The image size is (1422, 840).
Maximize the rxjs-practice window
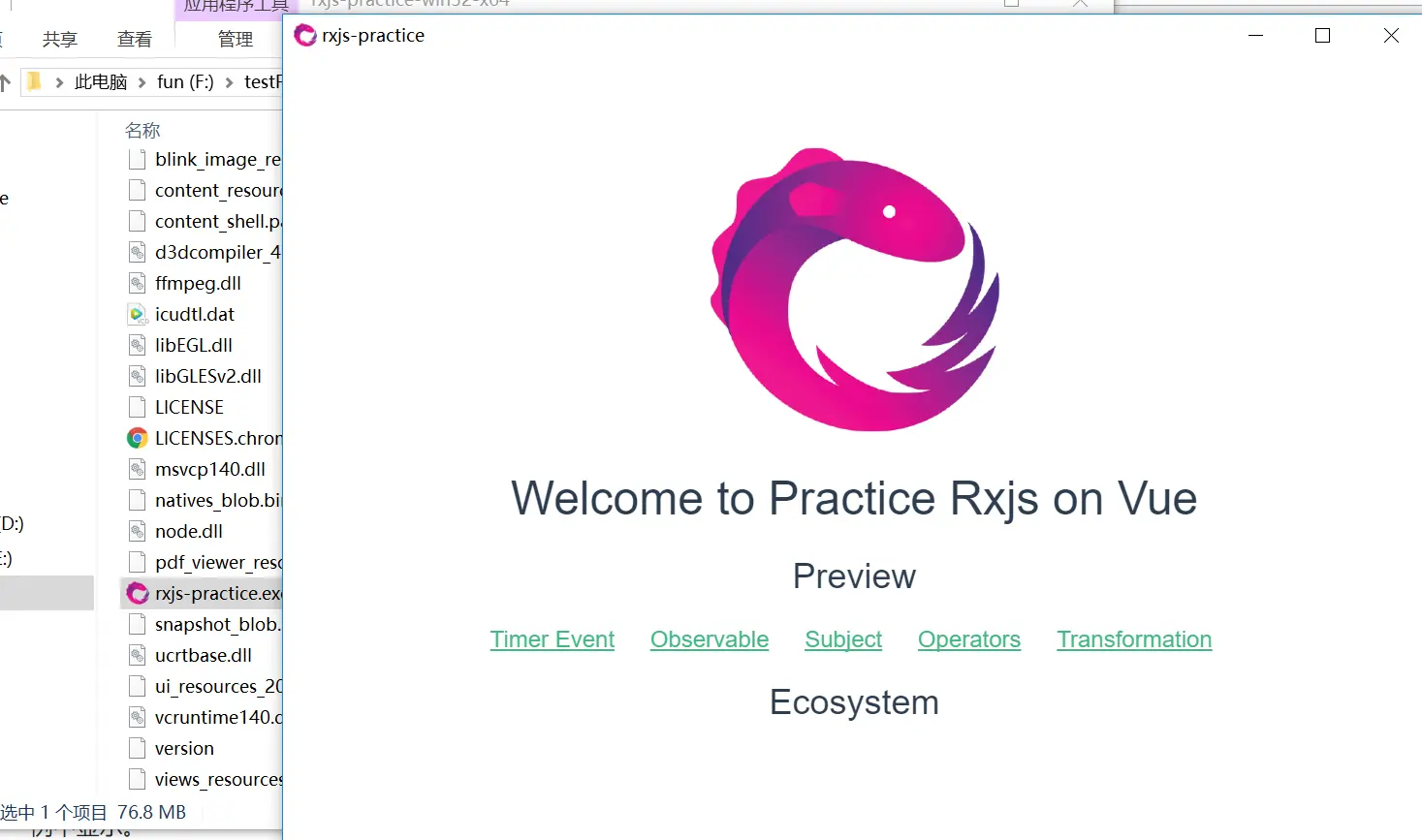point(1322,36)
